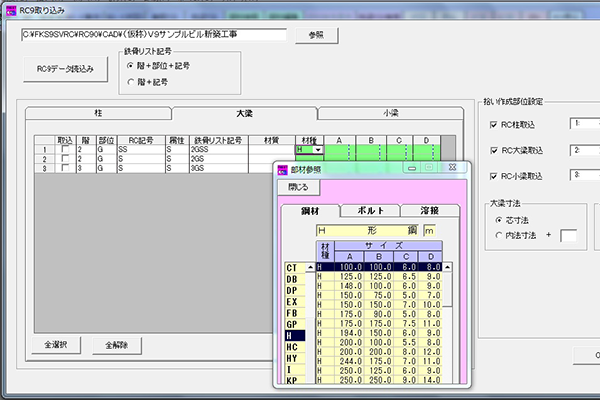
Task: Select FB in the material type list
Action: click(295, 313)
